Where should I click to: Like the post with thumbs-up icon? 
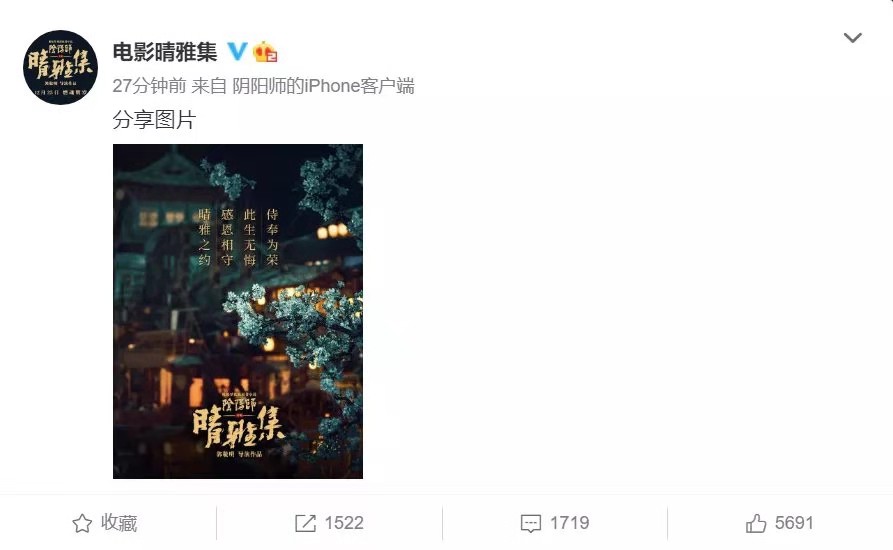coord(756,523)
